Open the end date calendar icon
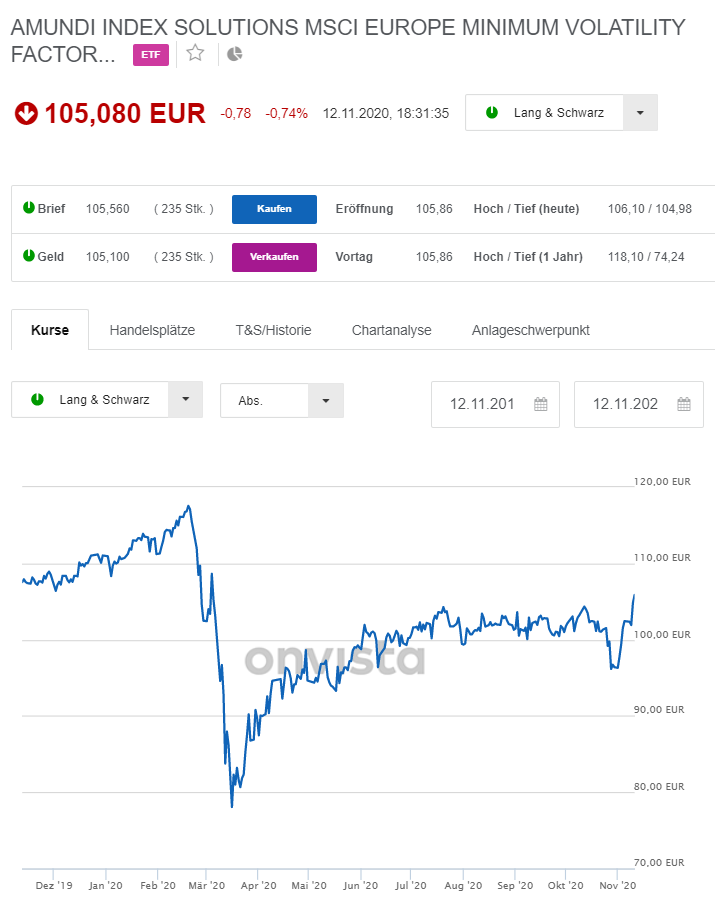 (x=684, y=404)
